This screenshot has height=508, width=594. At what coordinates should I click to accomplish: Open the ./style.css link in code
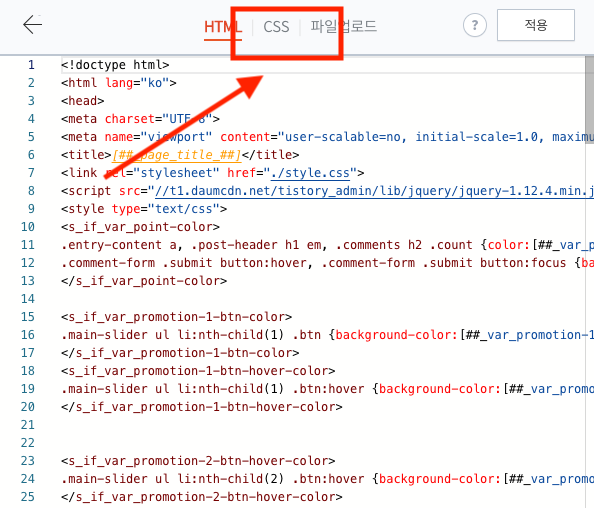point(310,173)
